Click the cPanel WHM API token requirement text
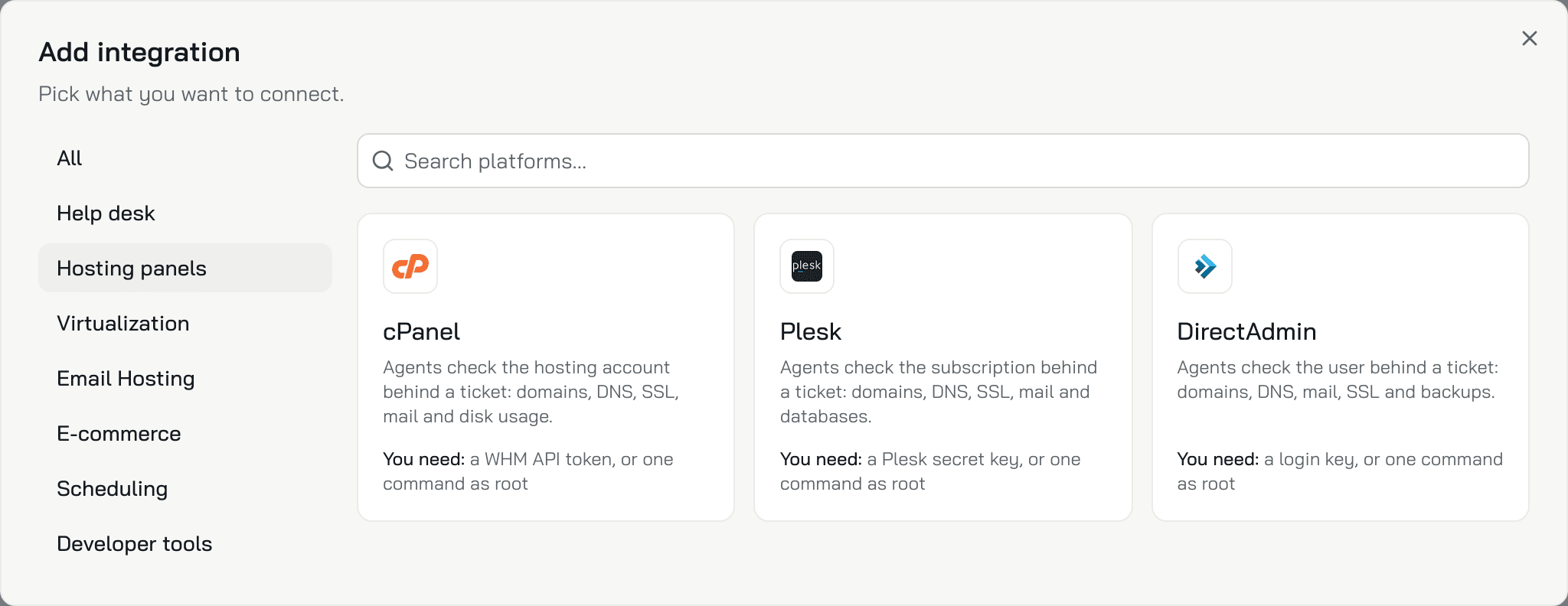 (528, 471)
